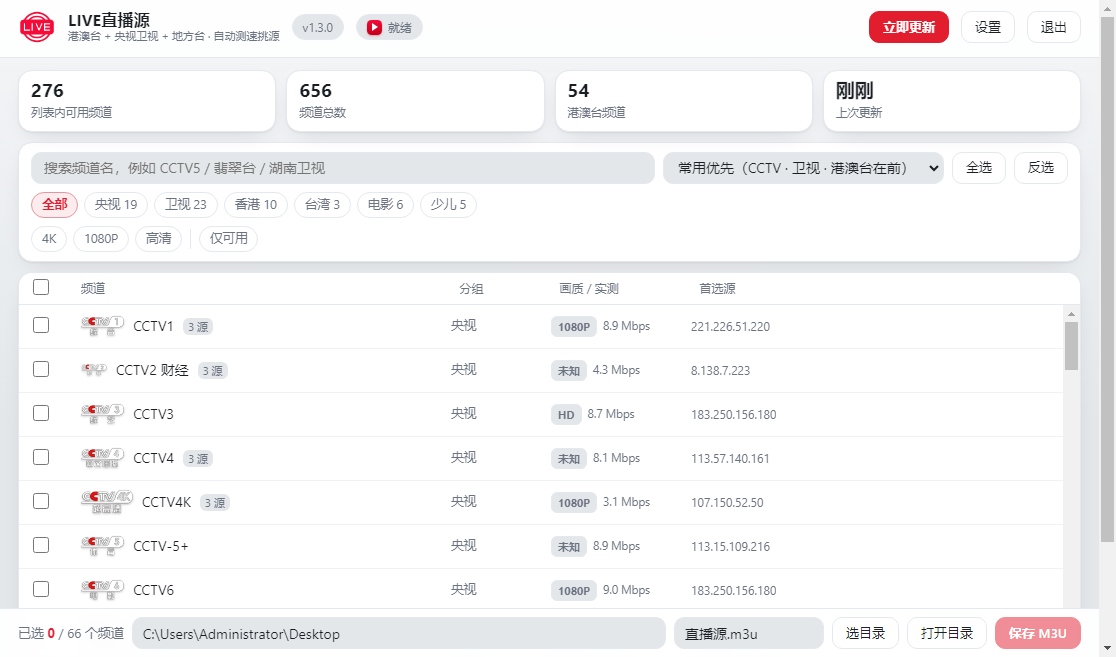This screenshot has height=657, width=1116.
Task: Click the 1080P badge in CCTV1 row
Action: coord(574,327)
